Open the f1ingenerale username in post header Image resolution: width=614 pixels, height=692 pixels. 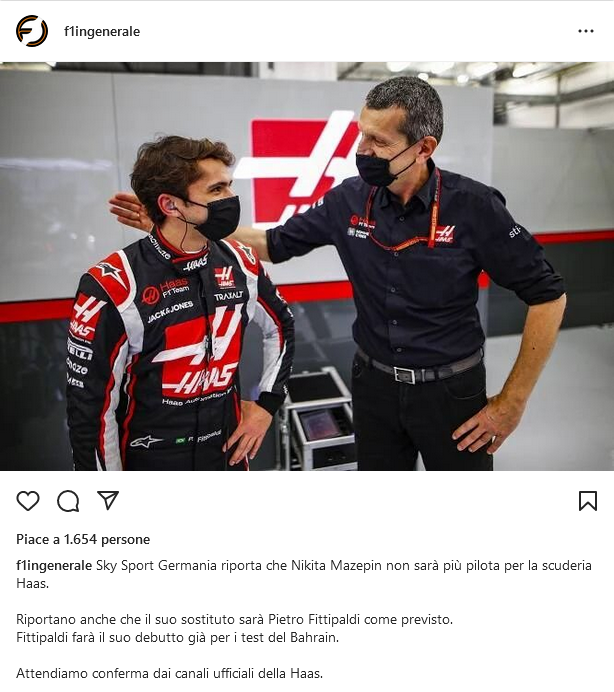pyautogui.click(x=102, y=31)
